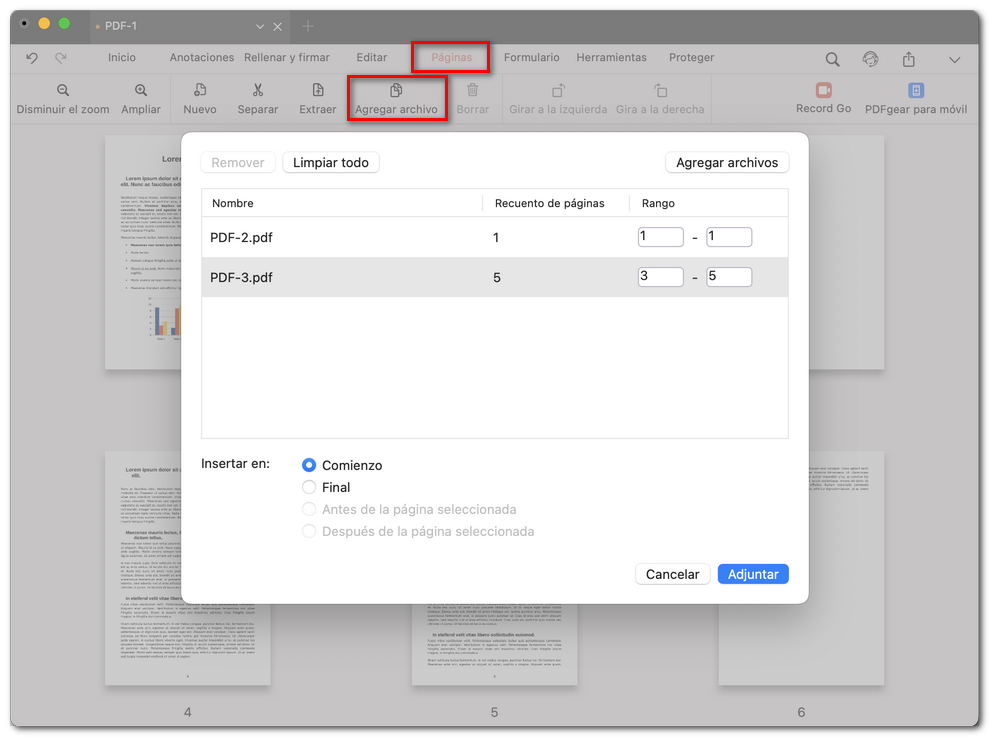This screenshot has height=737, width=990.
Task: Click the Separar scissors icon
Action: coord(258,90)
